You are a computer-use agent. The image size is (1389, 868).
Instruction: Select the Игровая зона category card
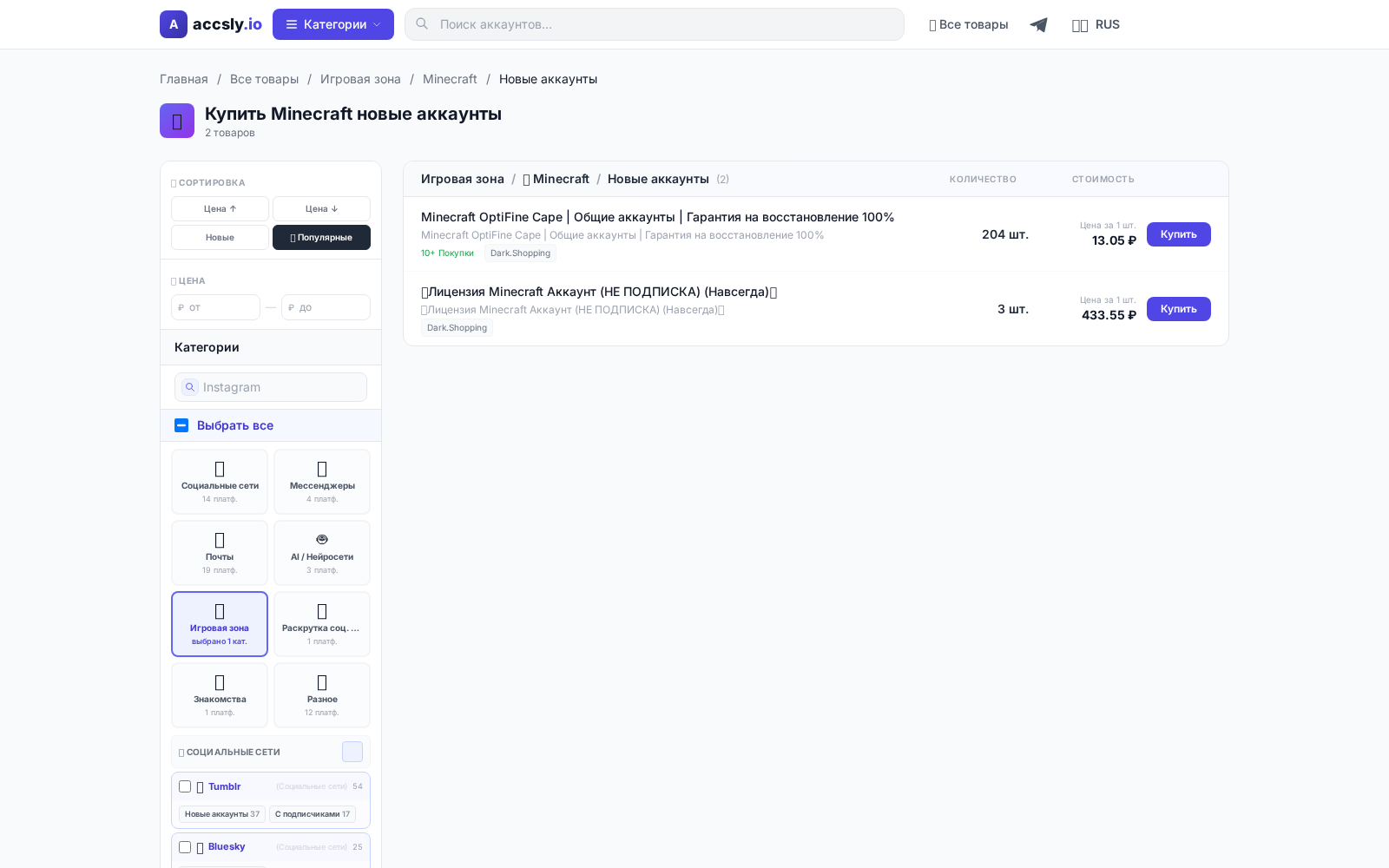220,624
